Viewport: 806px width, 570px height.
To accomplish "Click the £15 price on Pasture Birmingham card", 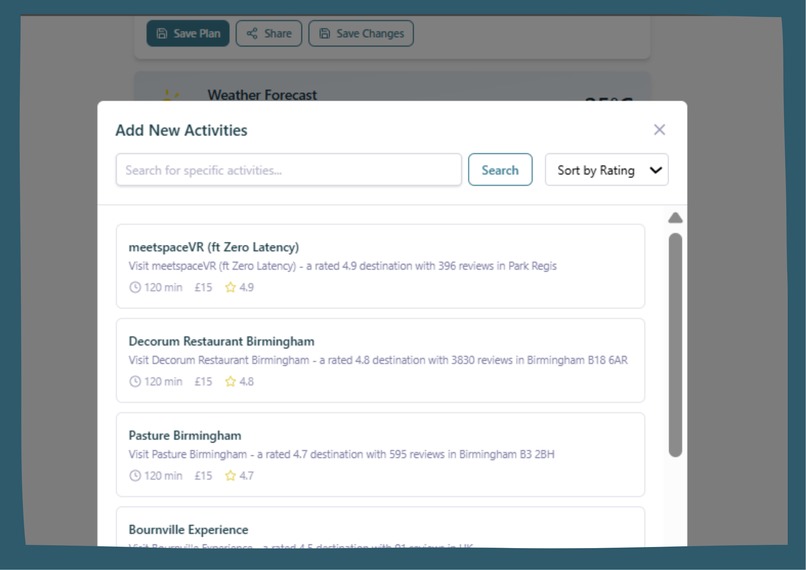I will [x=203, y=475].
